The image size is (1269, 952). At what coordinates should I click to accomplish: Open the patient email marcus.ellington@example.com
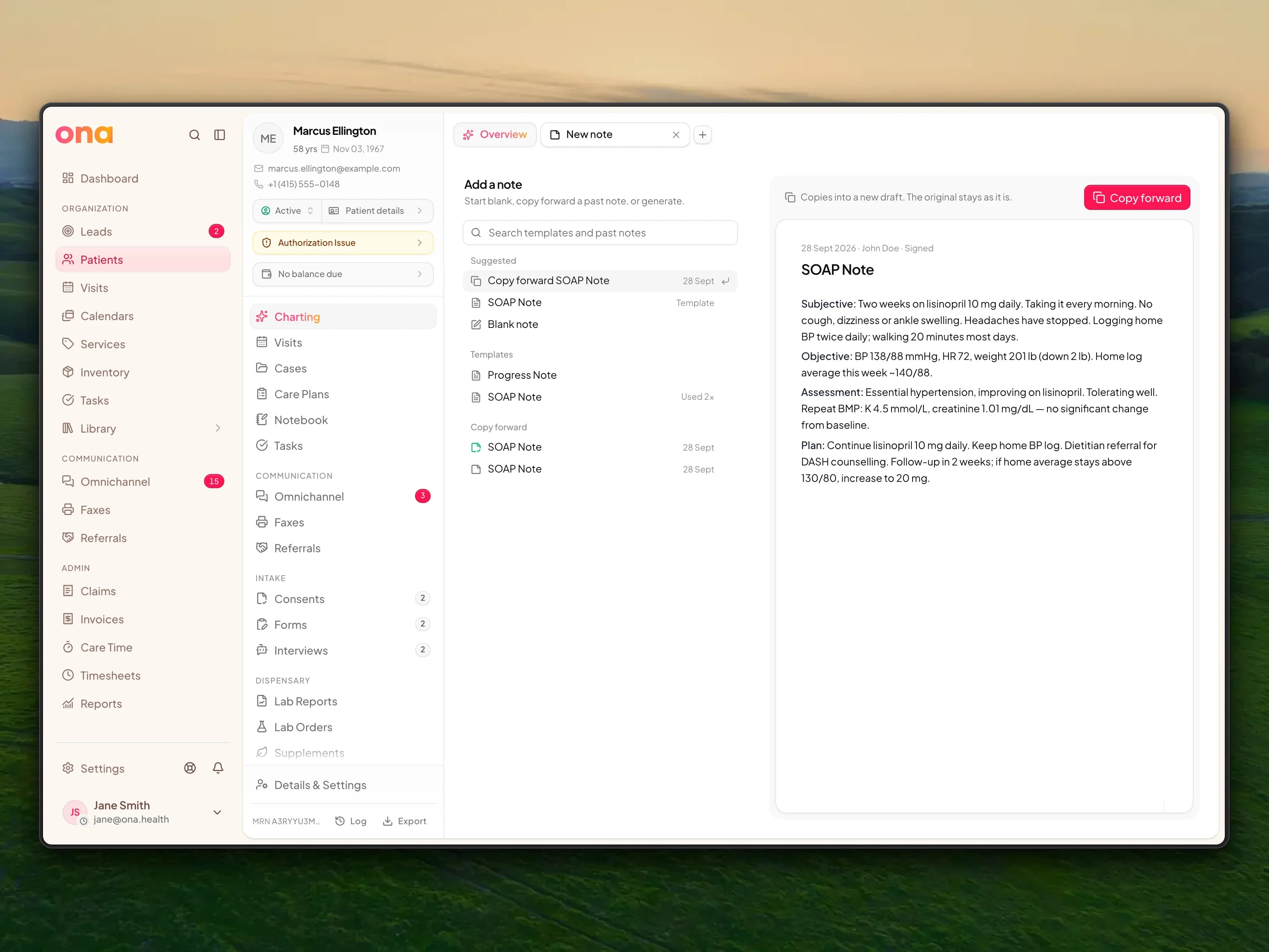click(x=334, y=168)
